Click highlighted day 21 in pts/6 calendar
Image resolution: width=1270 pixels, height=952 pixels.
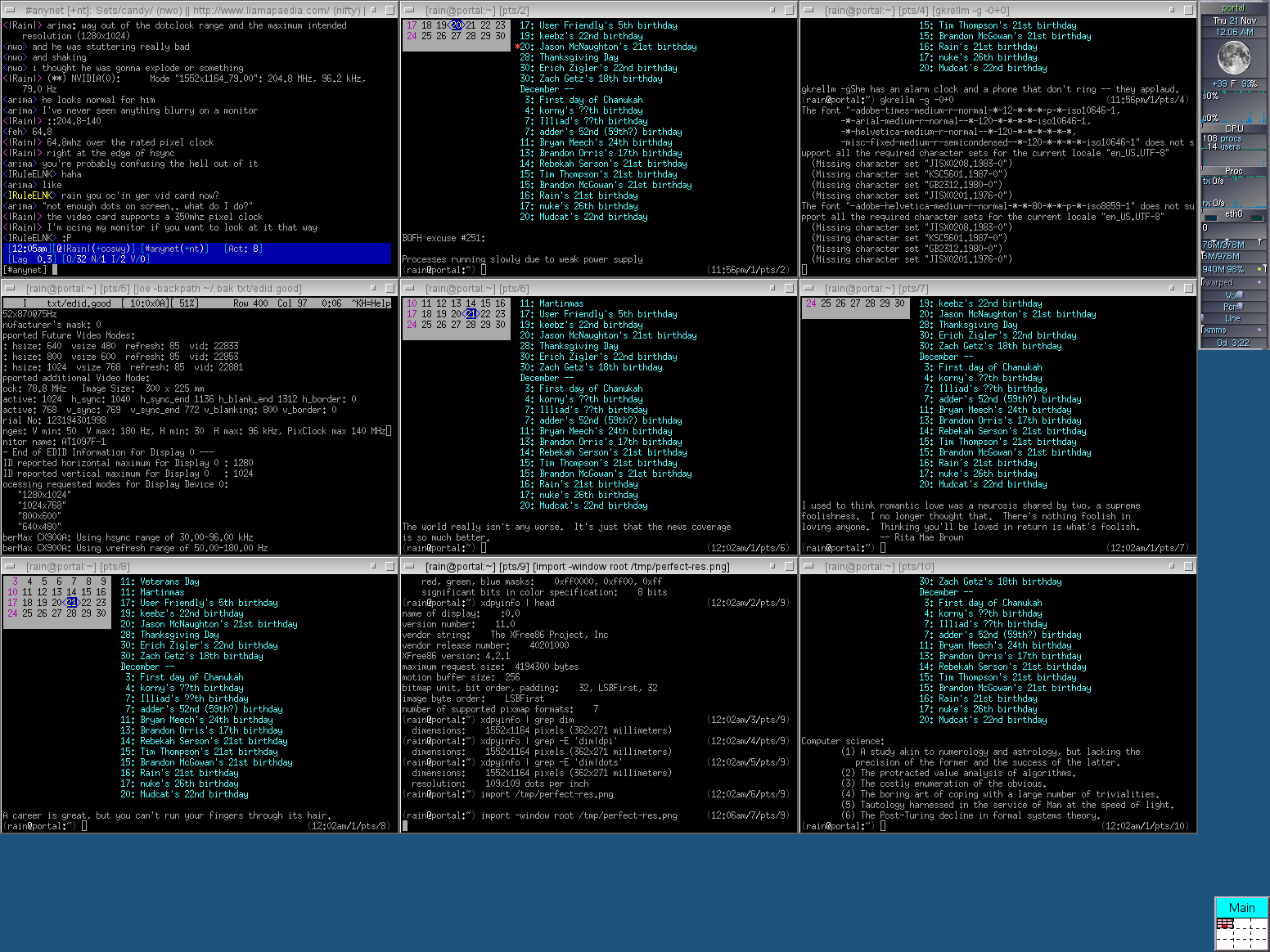(x=471, y=314)
